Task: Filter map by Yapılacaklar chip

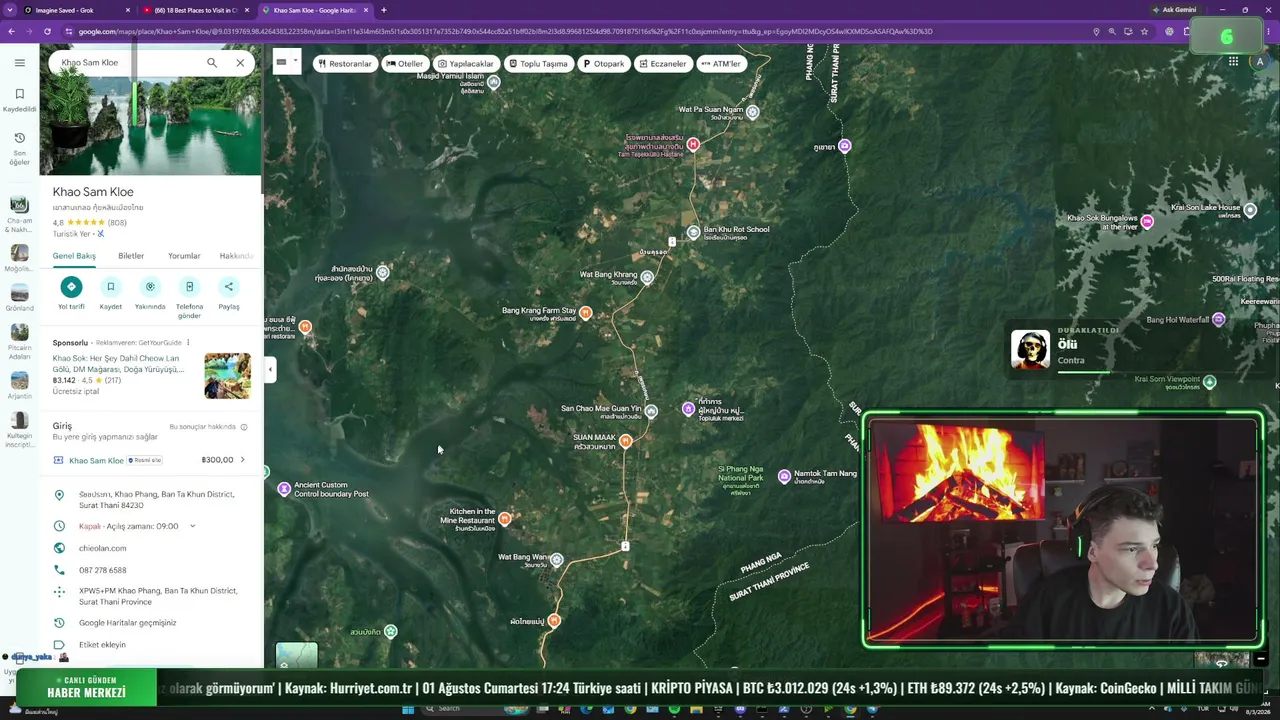Action: click(466, 64)
